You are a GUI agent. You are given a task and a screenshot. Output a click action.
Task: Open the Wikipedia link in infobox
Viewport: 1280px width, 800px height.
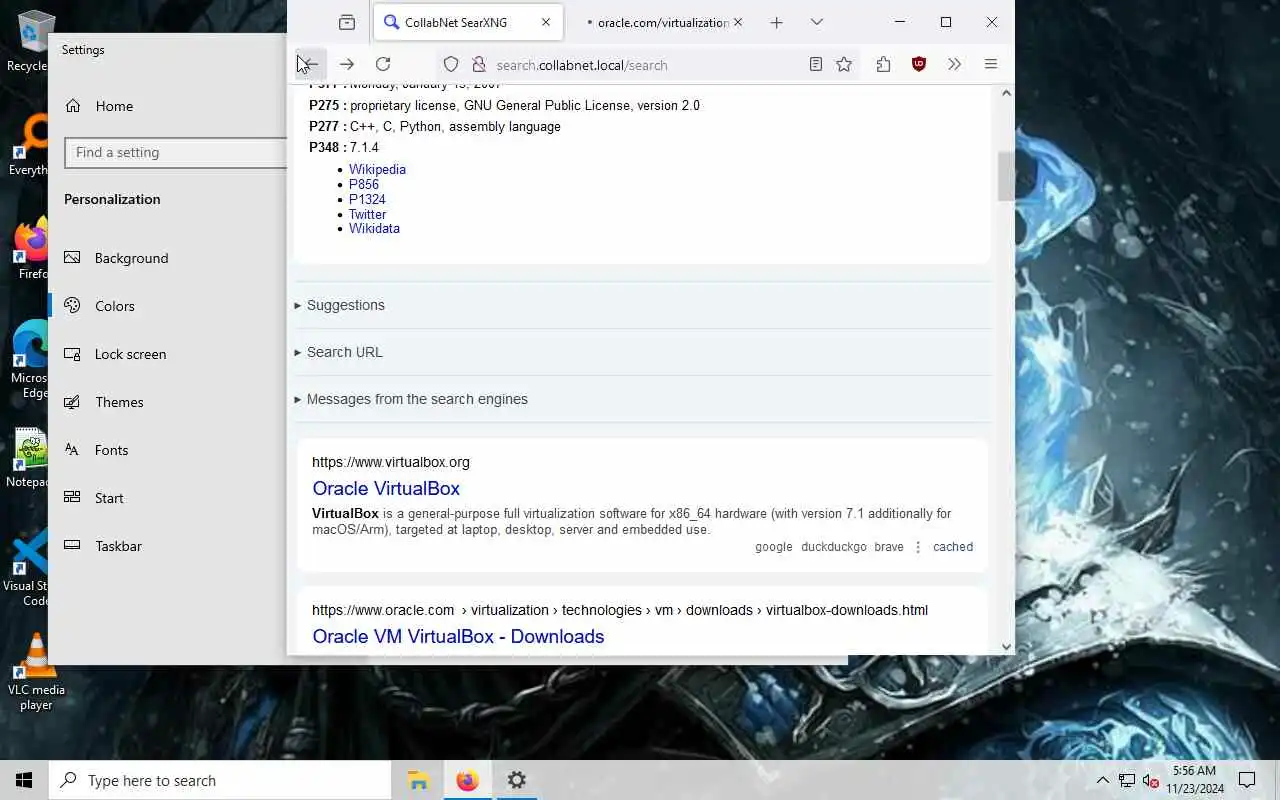(x=377, y=170)
